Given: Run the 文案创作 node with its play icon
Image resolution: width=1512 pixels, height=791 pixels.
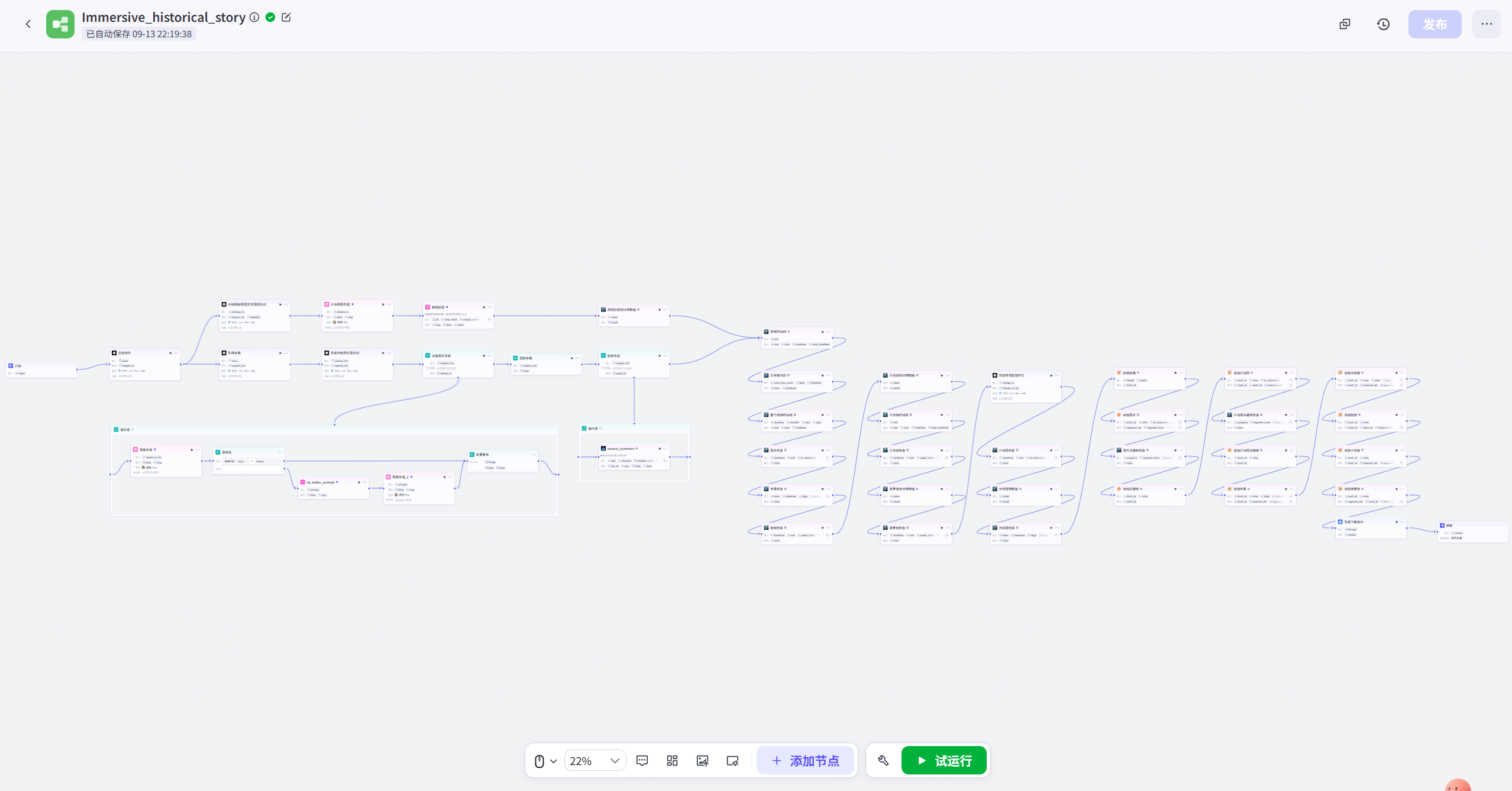Looking at the screenshot, I should tap(170, 353).
